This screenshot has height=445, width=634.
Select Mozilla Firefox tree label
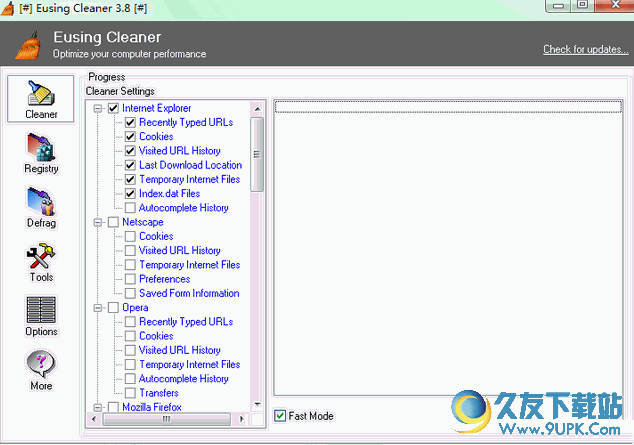click(152, 407)
